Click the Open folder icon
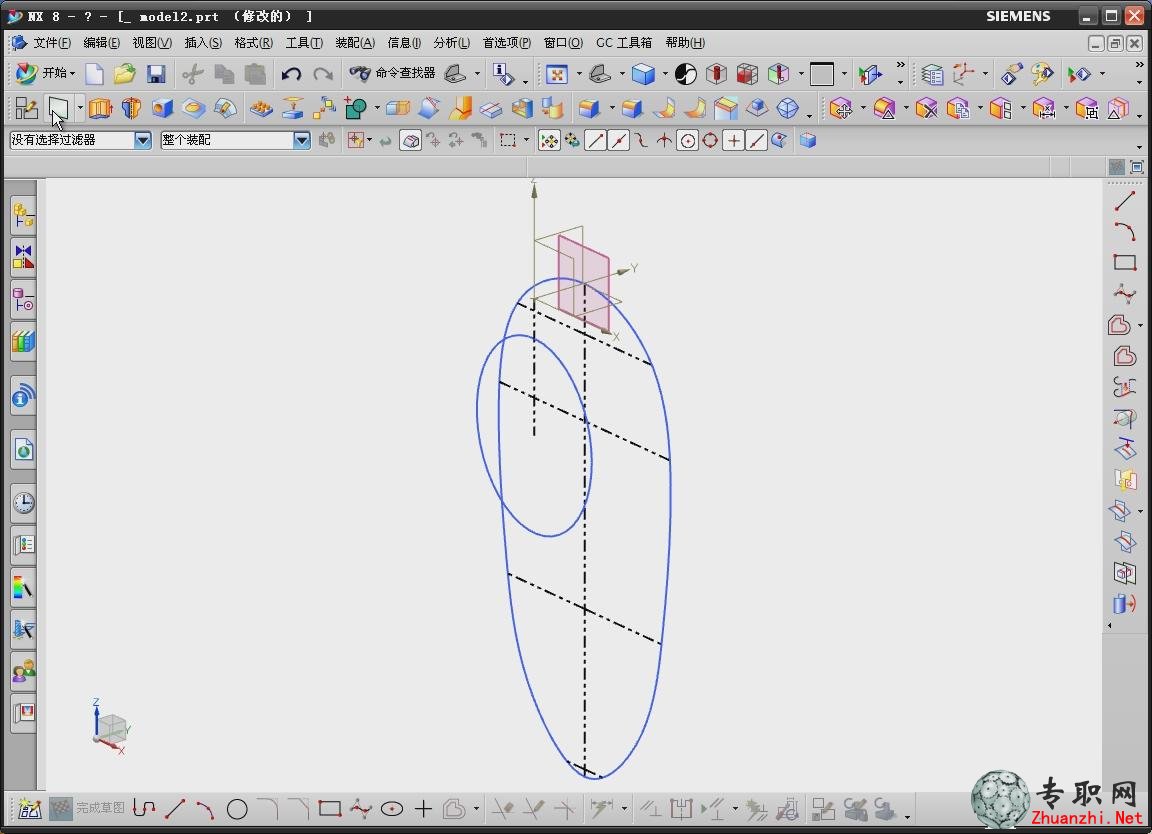Viewport: 1152px width, 834px height. coord(124,73)
